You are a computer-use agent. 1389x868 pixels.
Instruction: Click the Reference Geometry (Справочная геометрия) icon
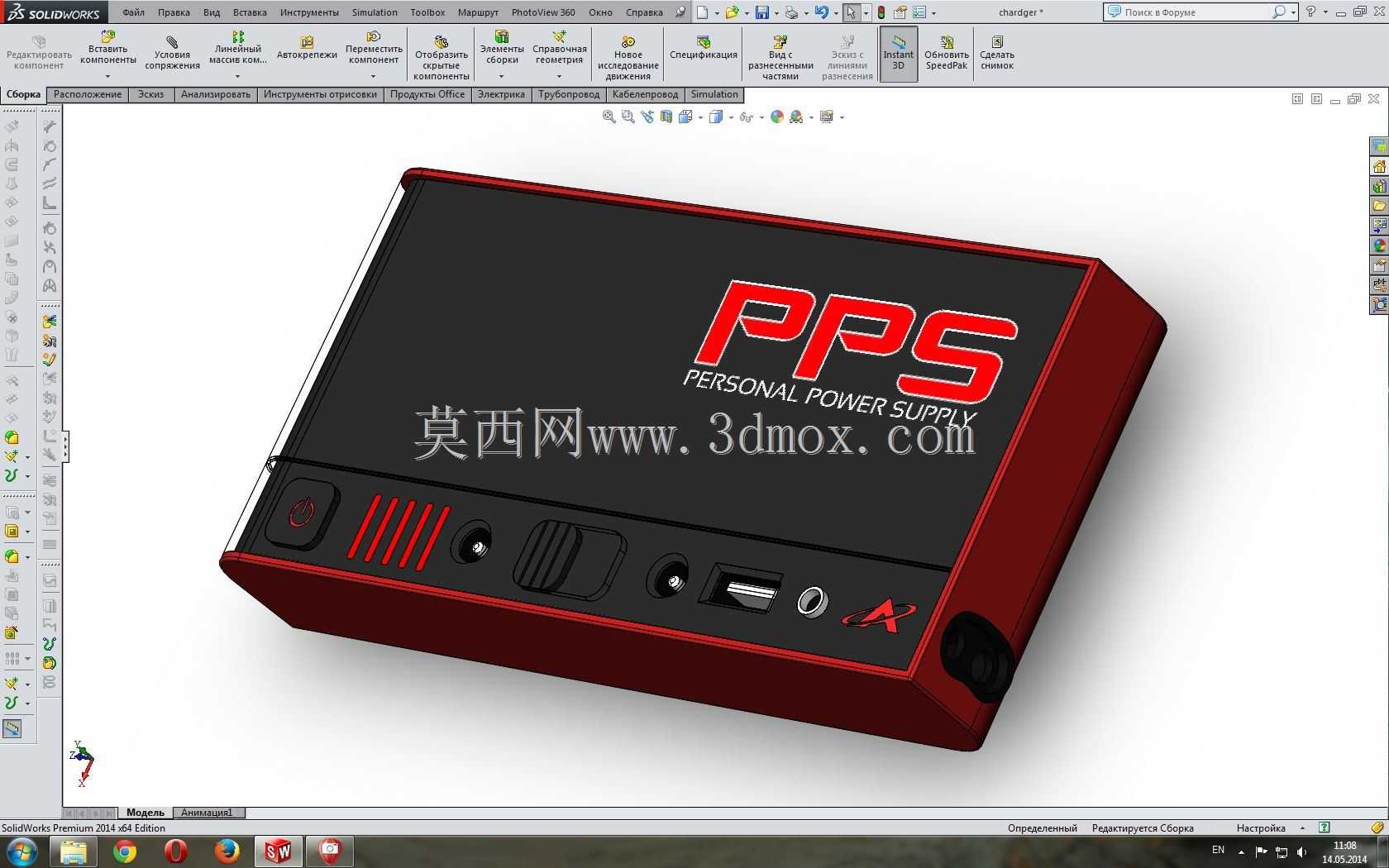[x=560, y=37]
